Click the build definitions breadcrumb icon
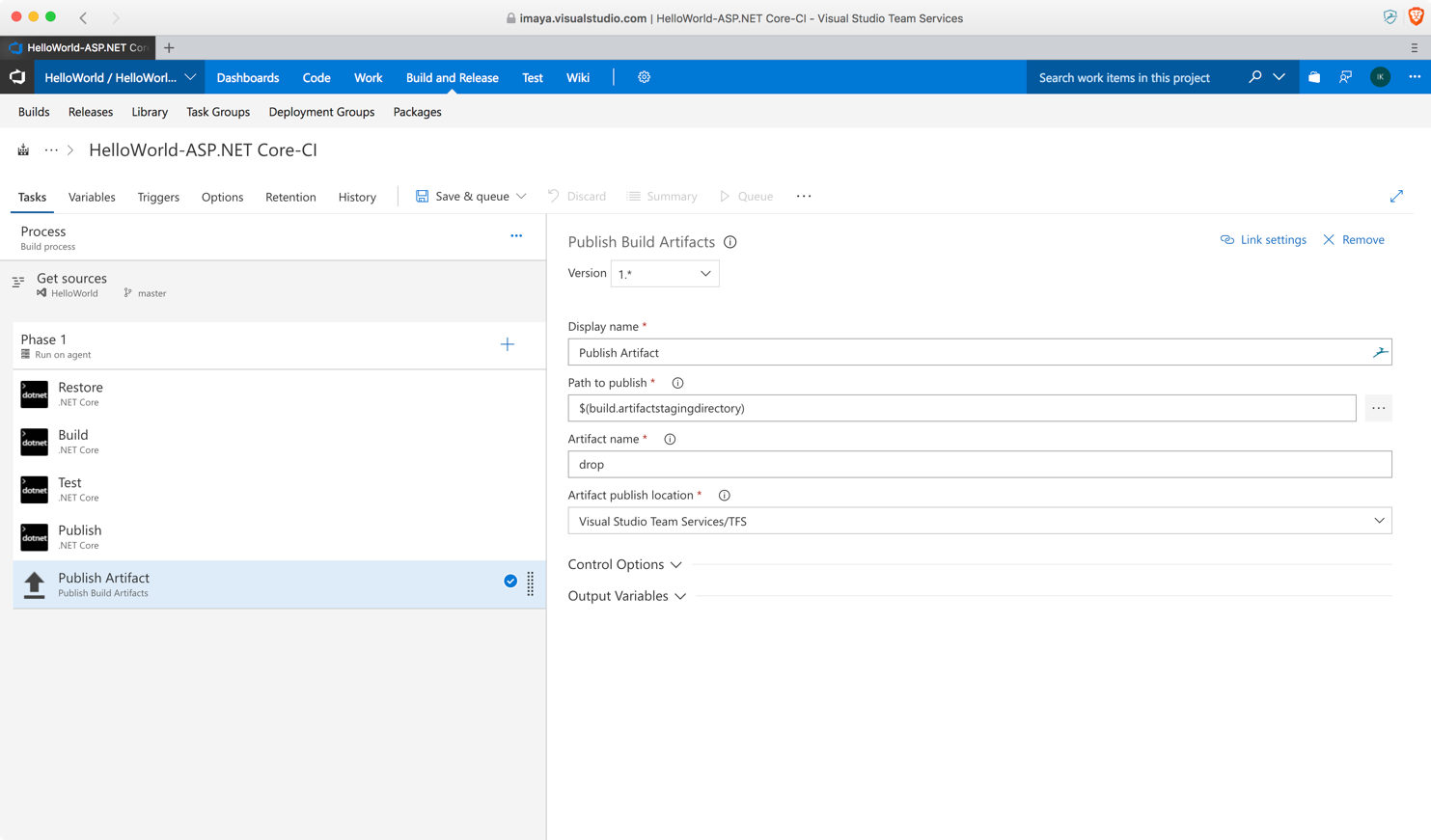 click(23, 150)
